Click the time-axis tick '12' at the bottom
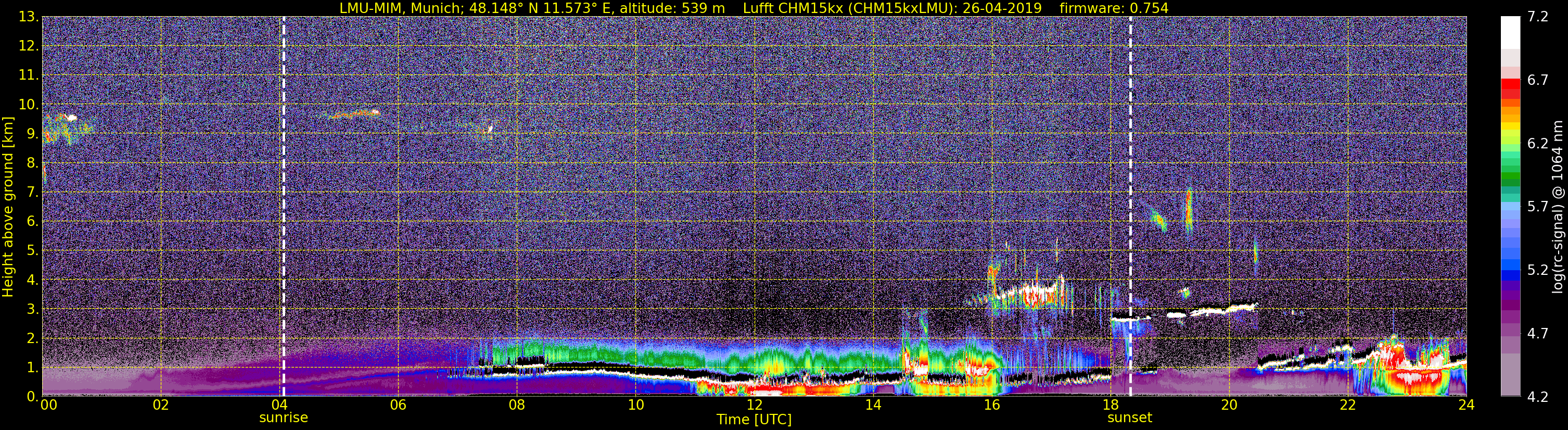Viewport: 1568px width, 430px height. pyautogui.click(x=754, y=405)
